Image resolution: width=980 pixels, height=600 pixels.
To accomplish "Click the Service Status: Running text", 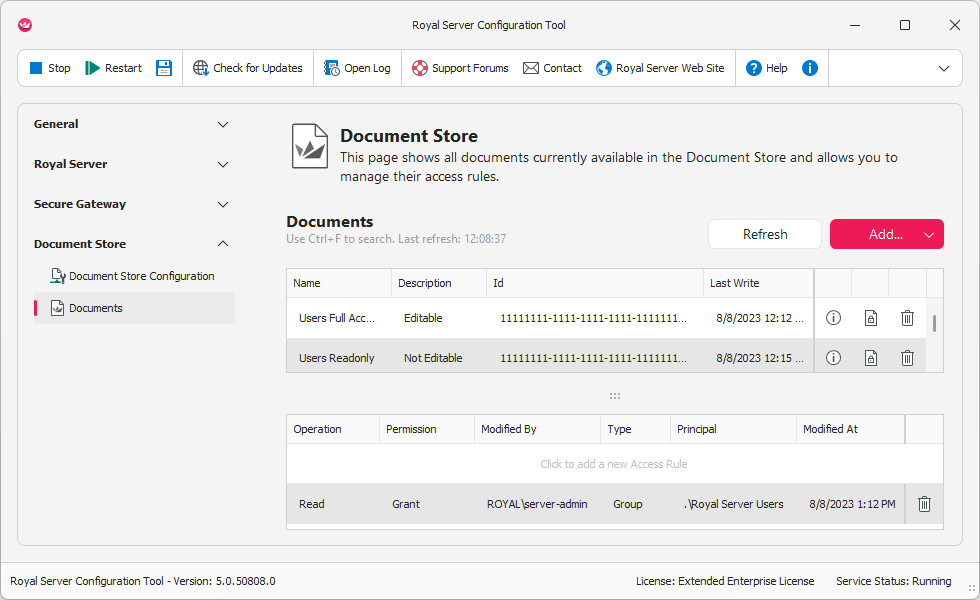I will (893, 581).
